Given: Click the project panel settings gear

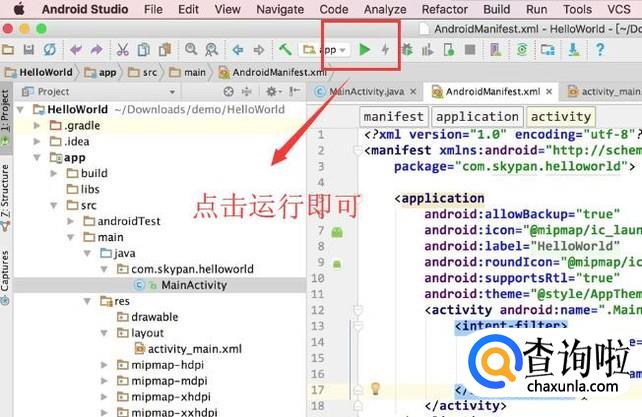Looking at the screenshot, I should click(272, 92).
